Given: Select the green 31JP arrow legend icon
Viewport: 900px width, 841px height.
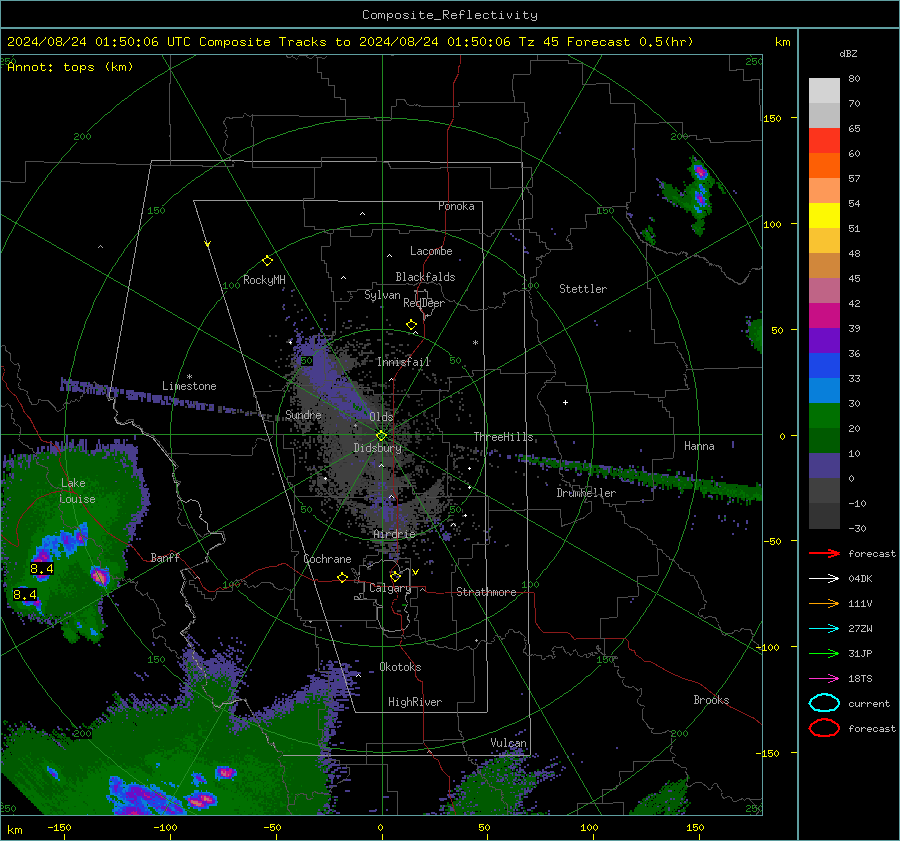Looking at the screenshot, I should coord(824,653).
